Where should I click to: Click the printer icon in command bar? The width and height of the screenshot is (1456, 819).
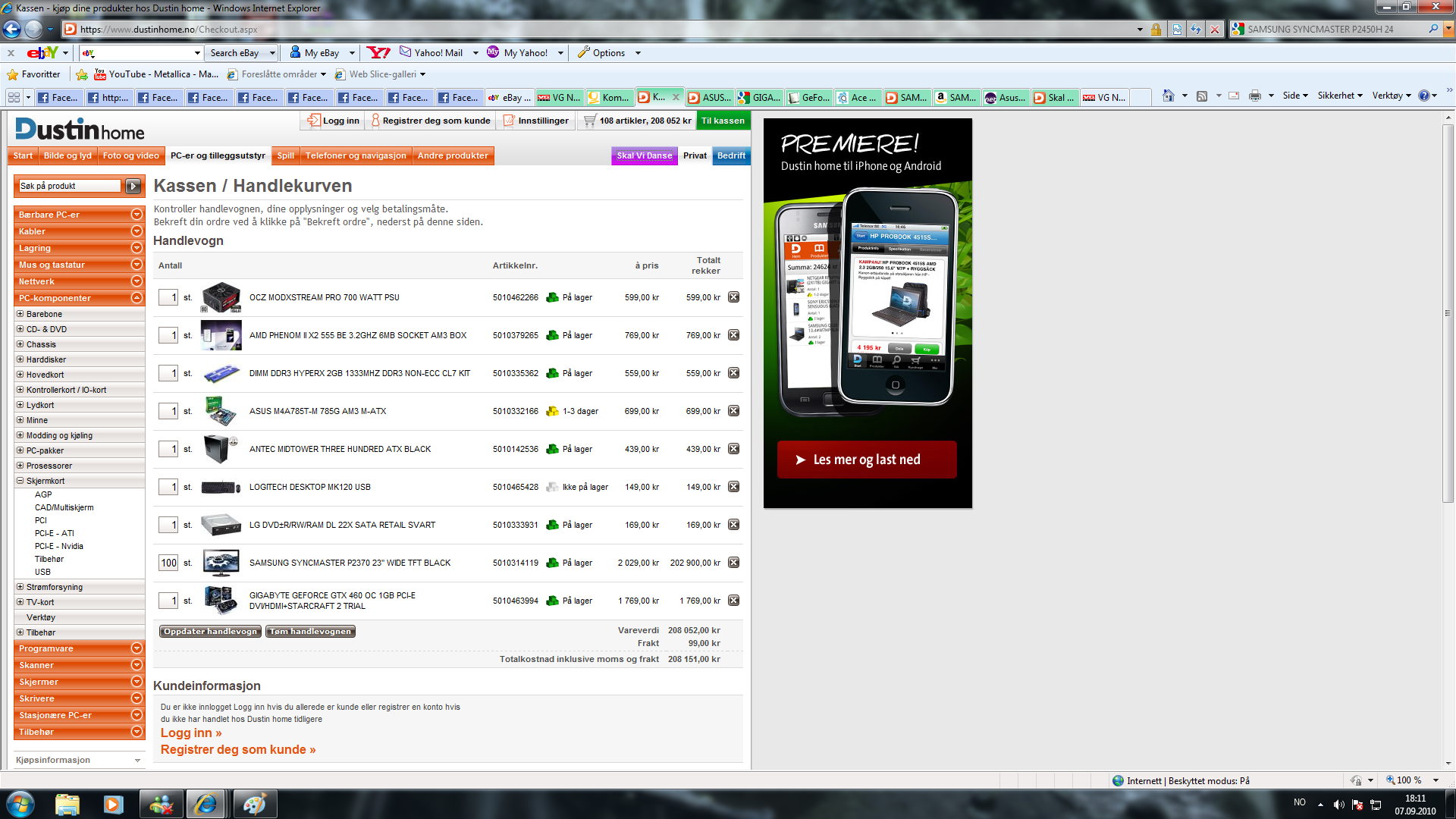[x=1255, y=96]
